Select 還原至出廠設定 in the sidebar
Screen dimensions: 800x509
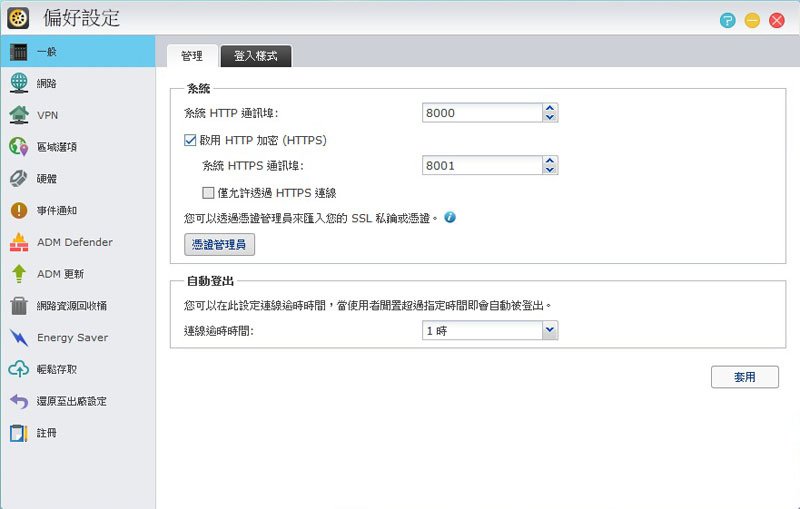pyautogui.click(x=78, y=401)
